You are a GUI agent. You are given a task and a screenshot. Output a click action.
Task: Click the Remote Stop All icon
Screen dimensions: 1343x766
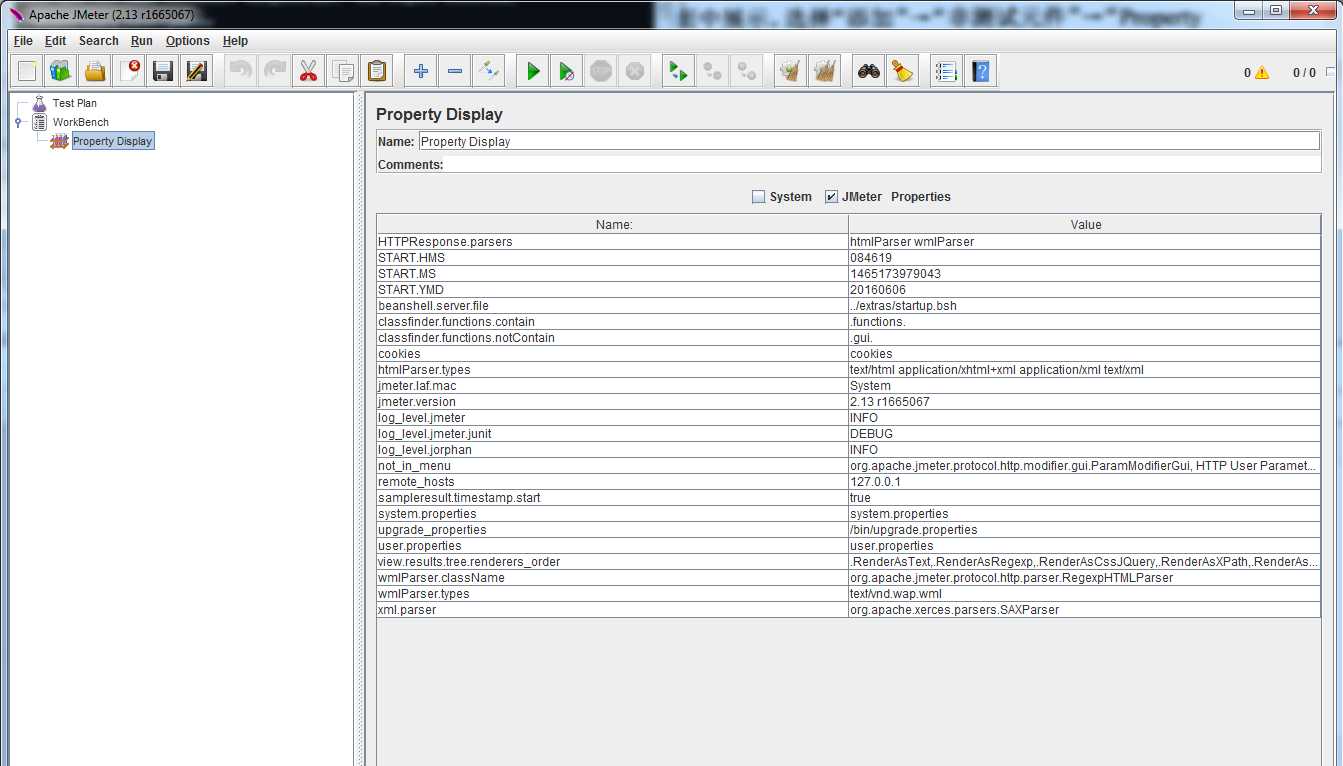point(713,71)
